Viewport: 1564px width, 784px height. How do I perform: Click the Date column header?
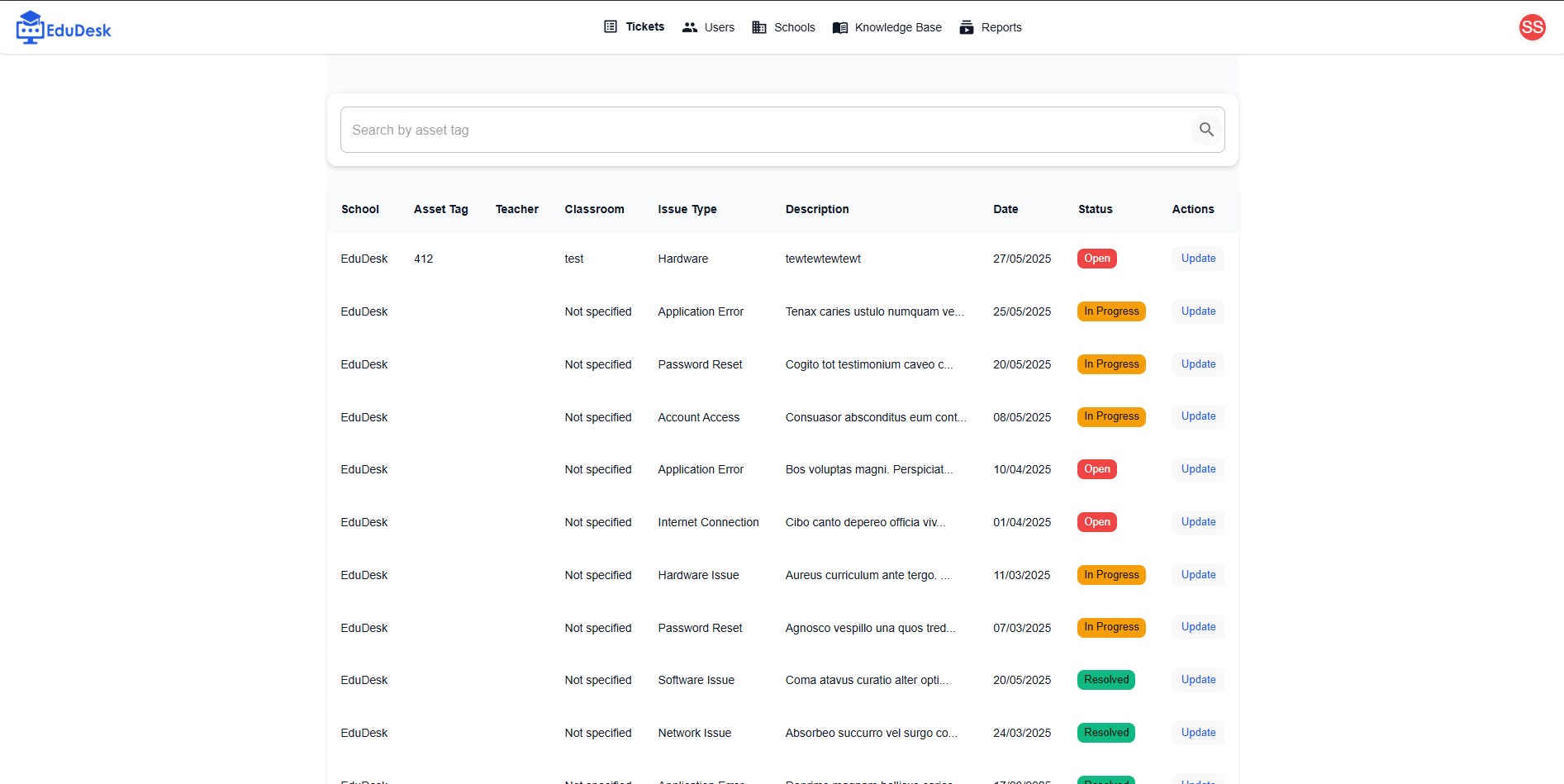pos(1005,209)
